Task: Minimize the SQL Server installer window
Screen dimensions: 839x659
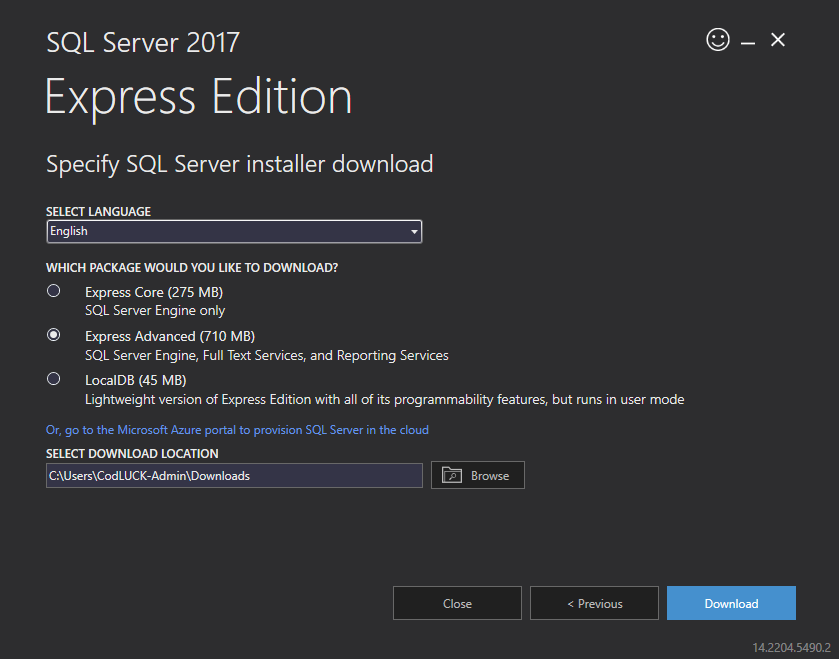Action: 748,42
